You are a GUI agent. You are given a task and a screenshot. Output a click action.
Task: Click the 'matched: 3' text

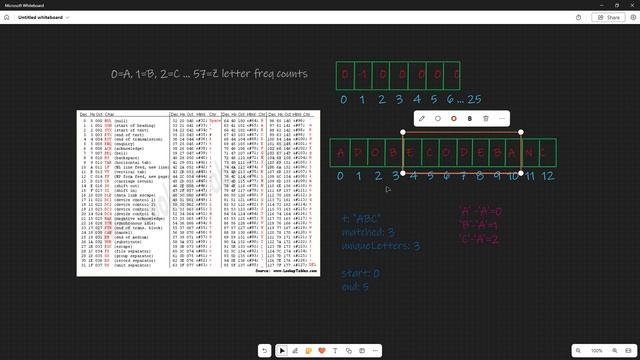tap(369, 232)
